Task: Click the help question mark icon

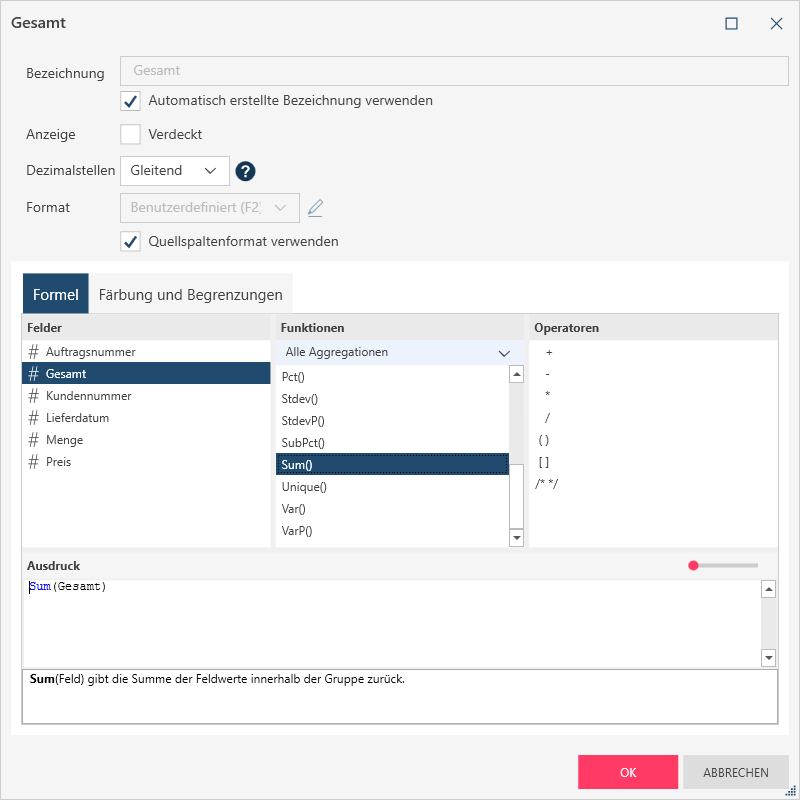Action: coord(246,171)
